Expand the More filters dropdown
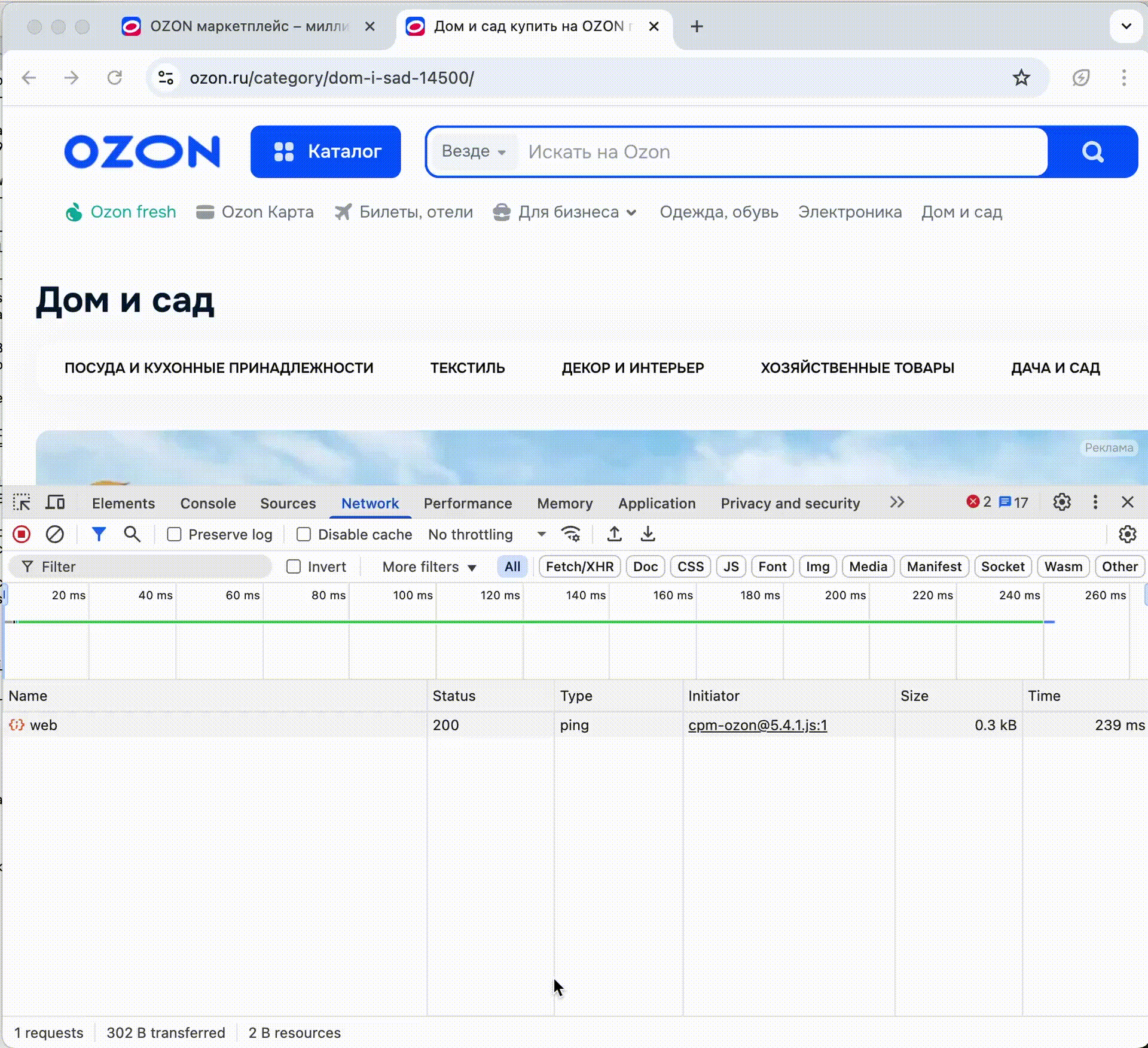This screenshot has height=1048, width=1148. click(x=427, y=566)
